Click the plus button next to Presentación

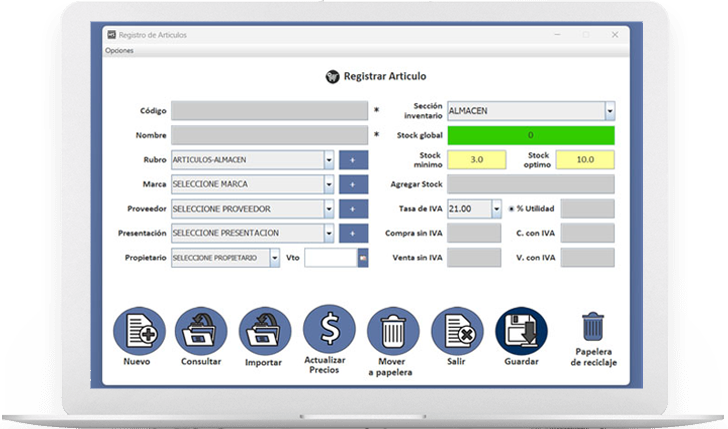[353, 233]
